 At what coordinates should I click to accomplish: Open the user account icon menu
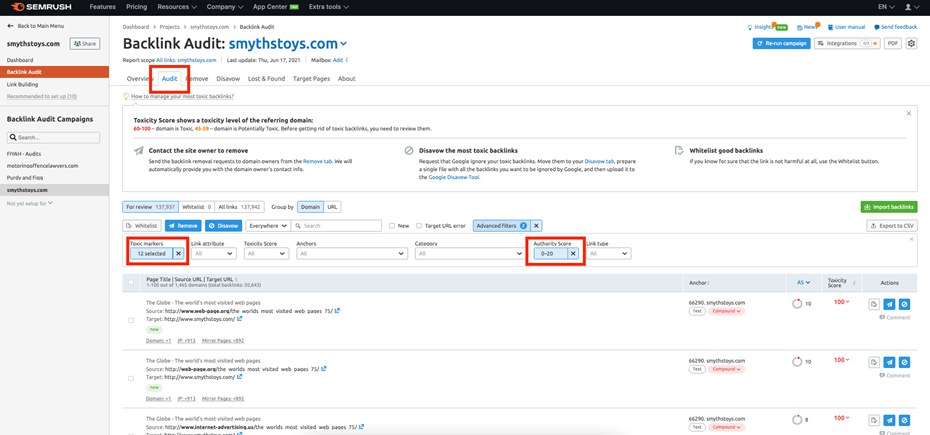(911, 7)
